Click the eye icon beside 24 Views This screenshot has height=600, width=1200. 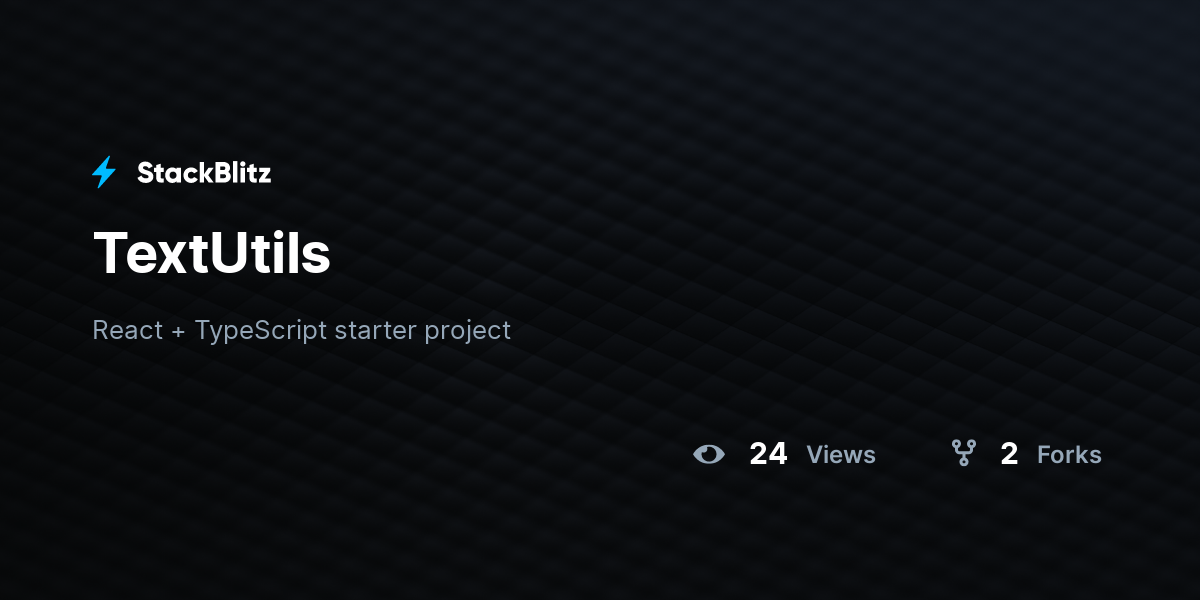point(709,454)
